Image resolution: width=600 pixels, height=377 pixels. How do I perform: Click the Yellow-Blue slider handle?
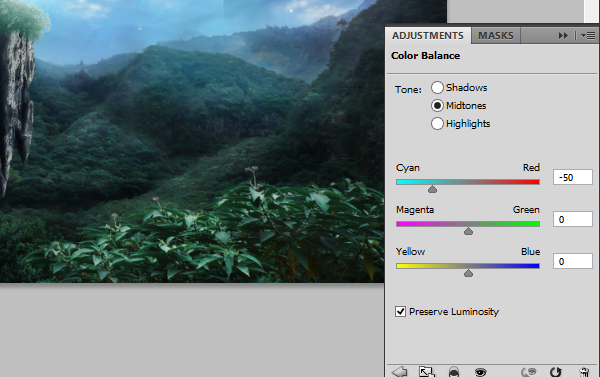(x=468, y=273)
